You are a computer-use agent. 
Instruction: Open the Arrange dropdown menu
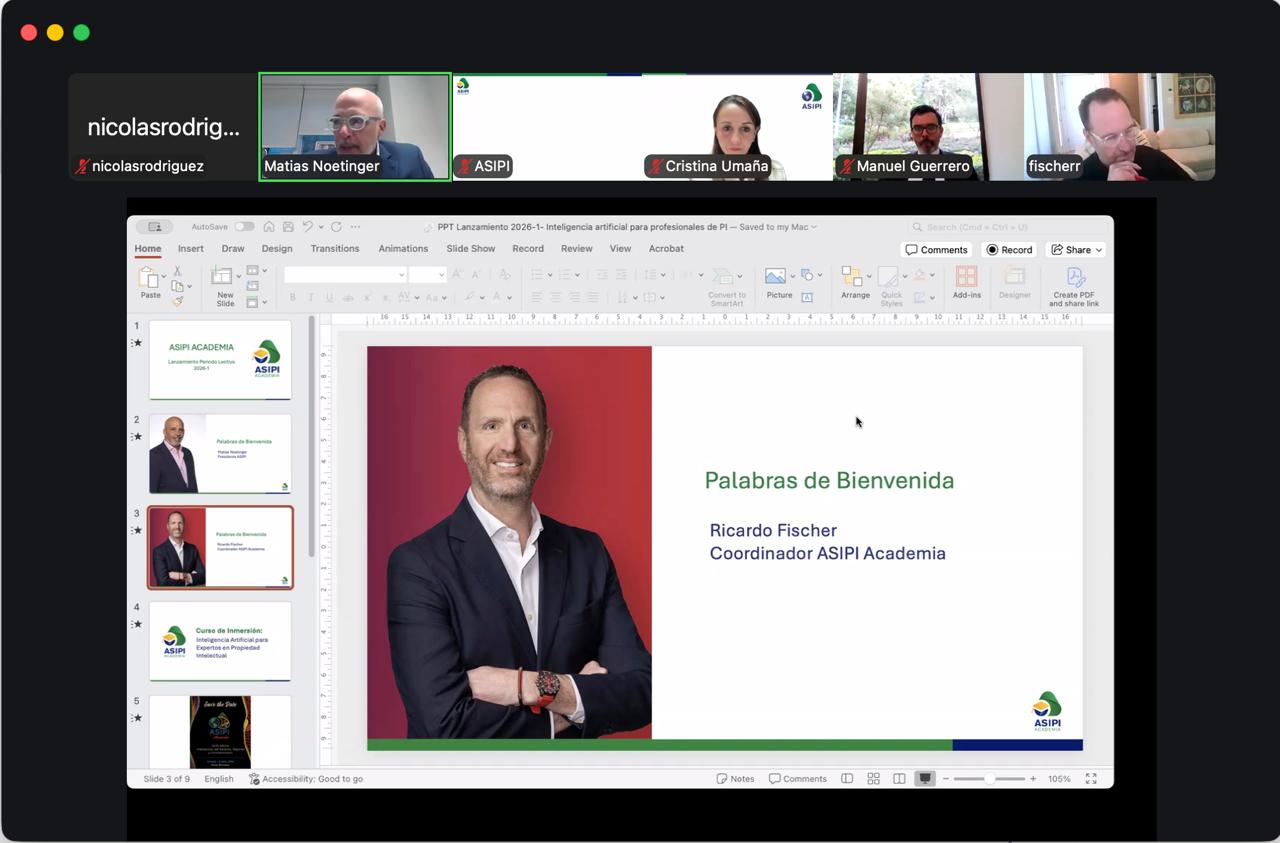pos(854,281)
